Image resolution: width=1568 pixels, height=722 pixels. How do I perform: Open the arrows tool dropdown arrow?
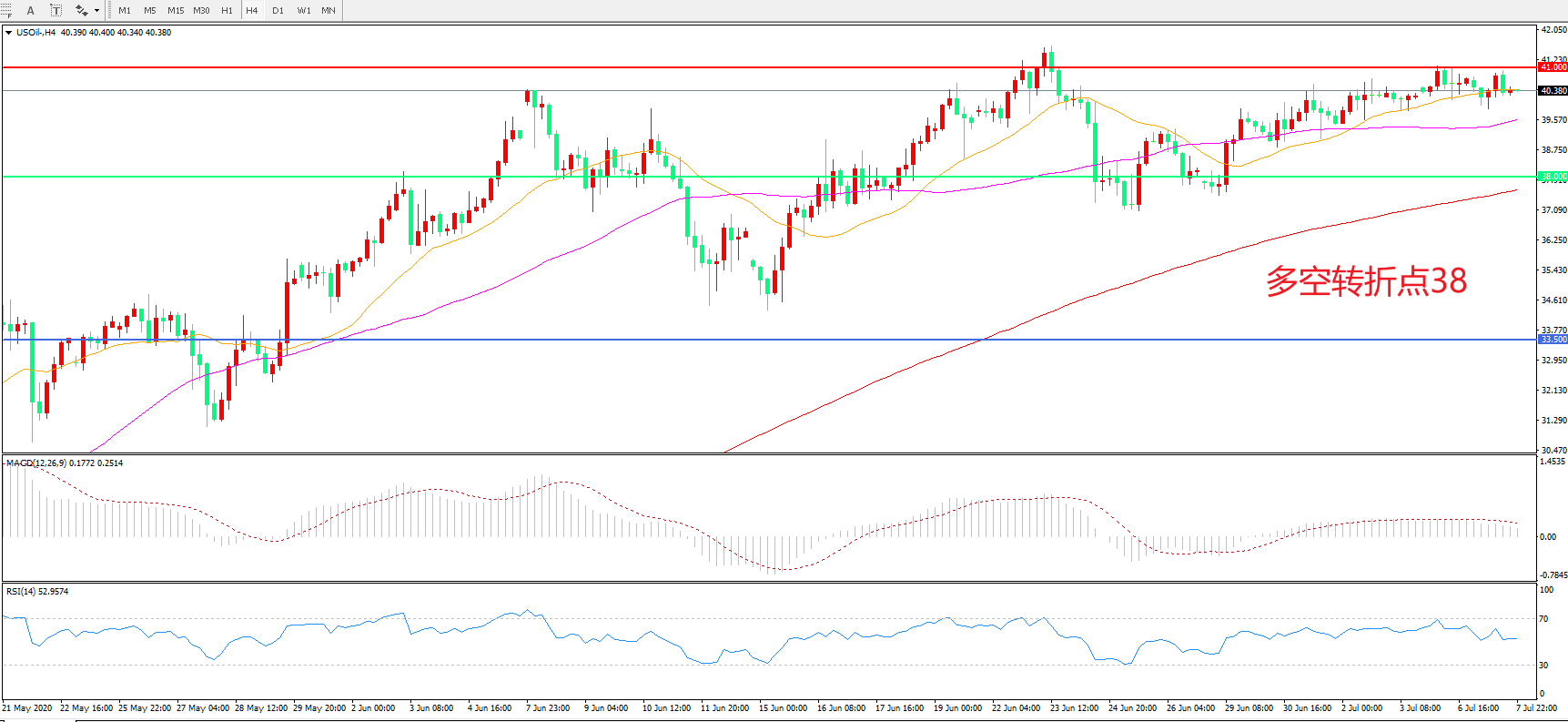coord(96,11)
